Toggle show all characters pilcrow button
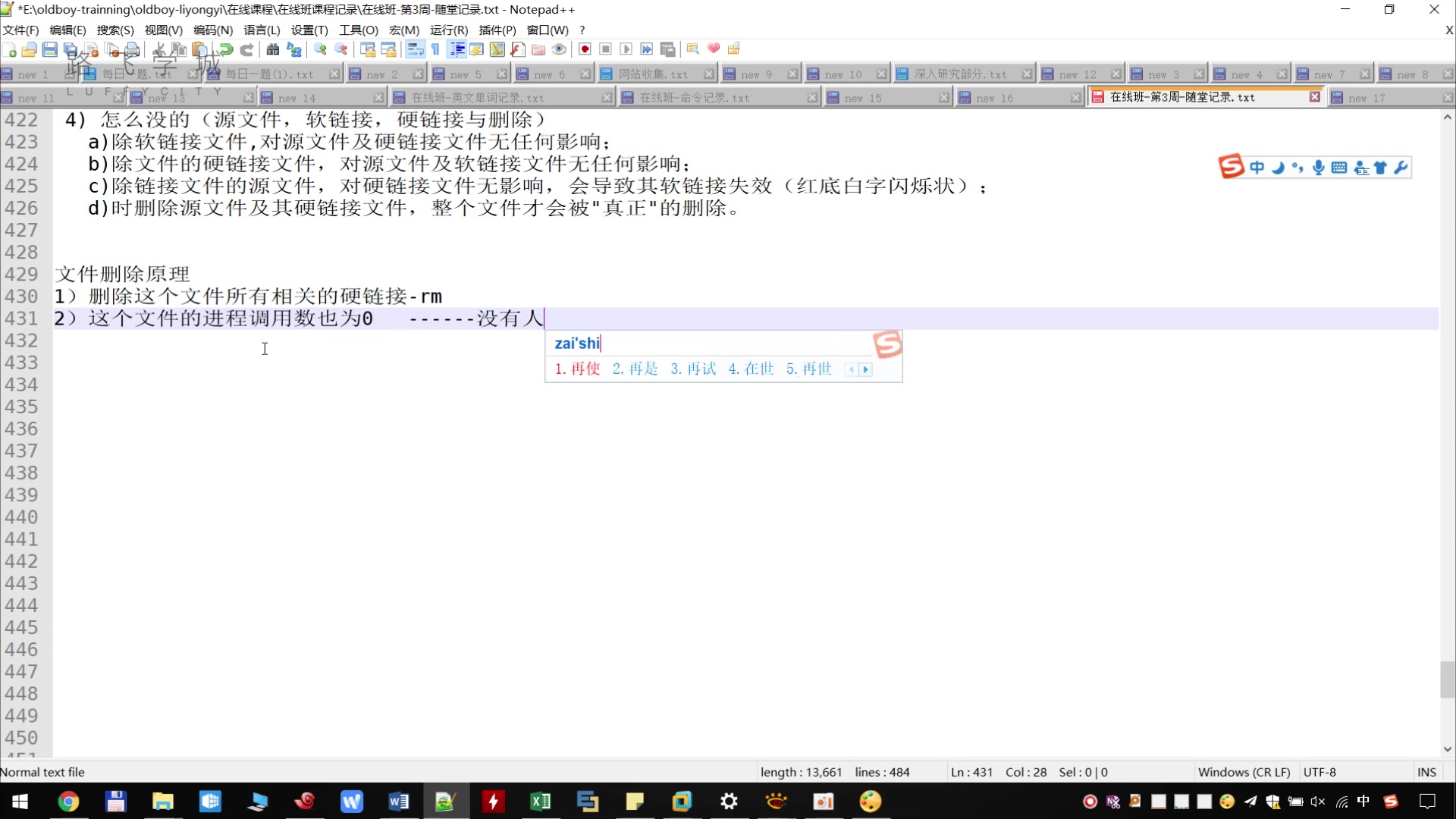Screen dimensions: 1456x819 click(436, 50)
